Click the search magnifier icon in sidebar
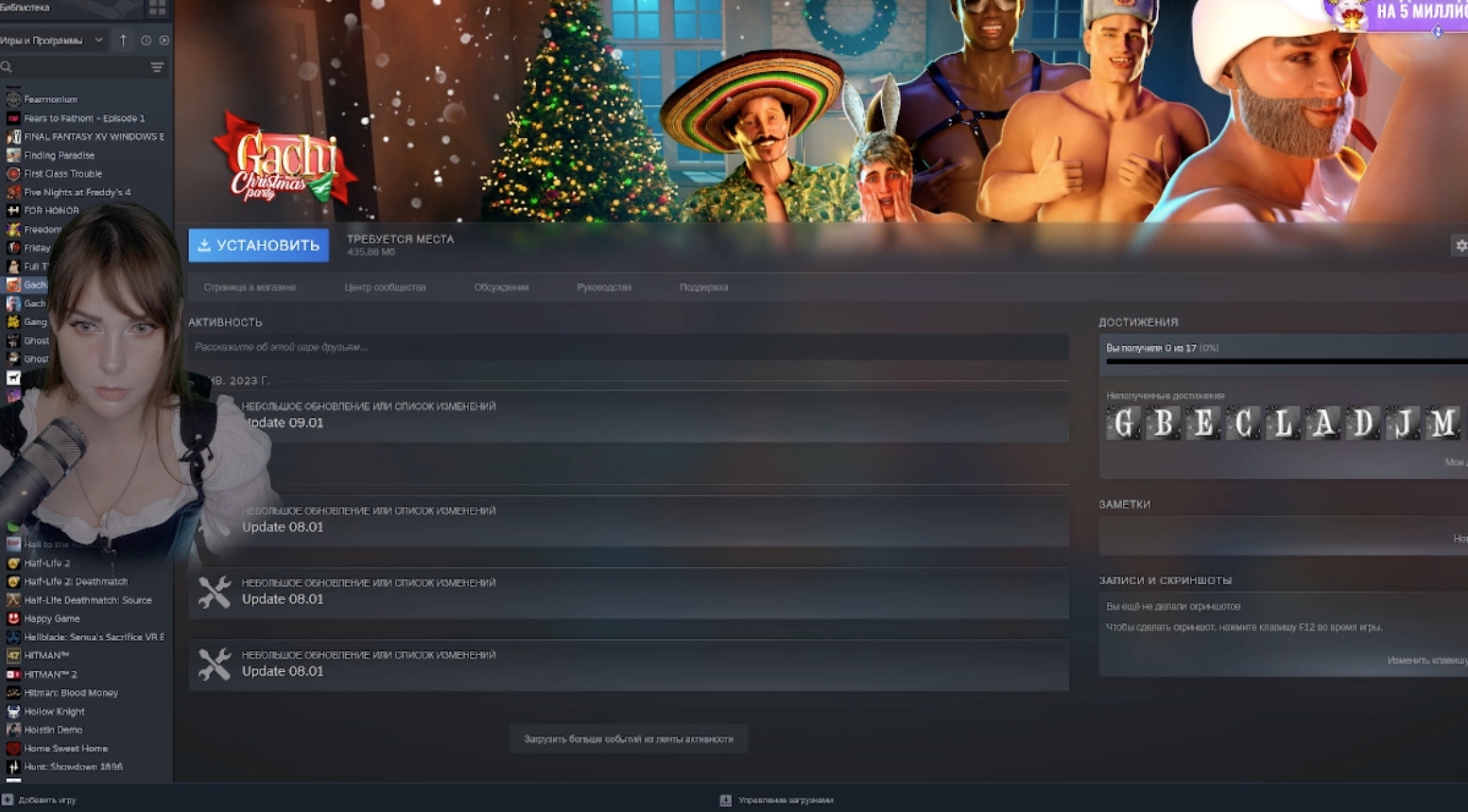 [x=7, y=67]
